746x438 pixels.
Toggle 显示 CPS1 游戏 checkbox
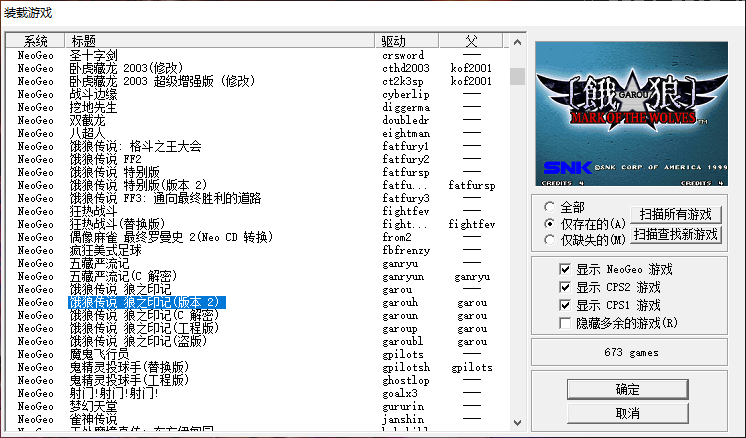click(565, 305)
